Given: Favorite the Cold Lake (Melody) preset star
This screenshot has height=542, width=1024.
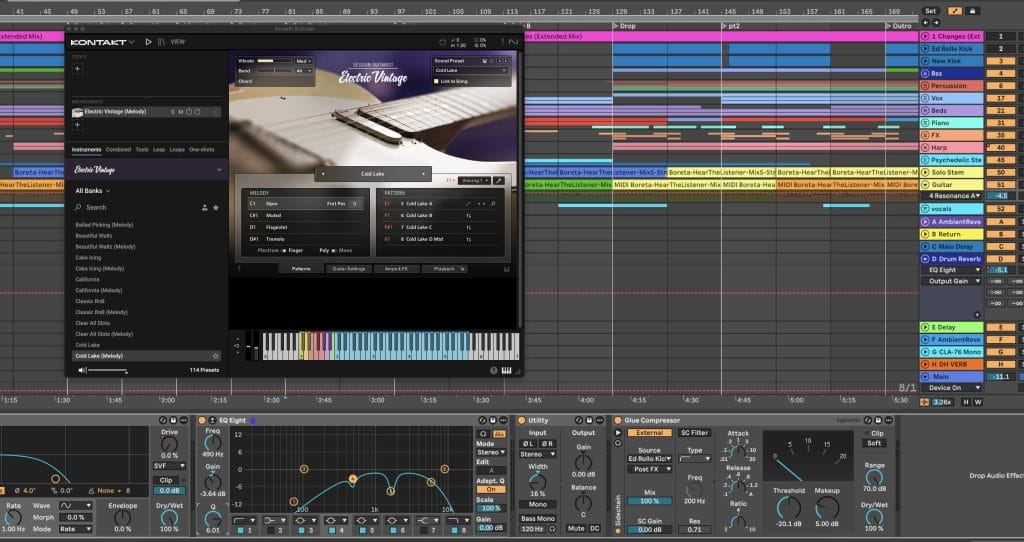Looking at the screenshot, I should coord(216,355).
